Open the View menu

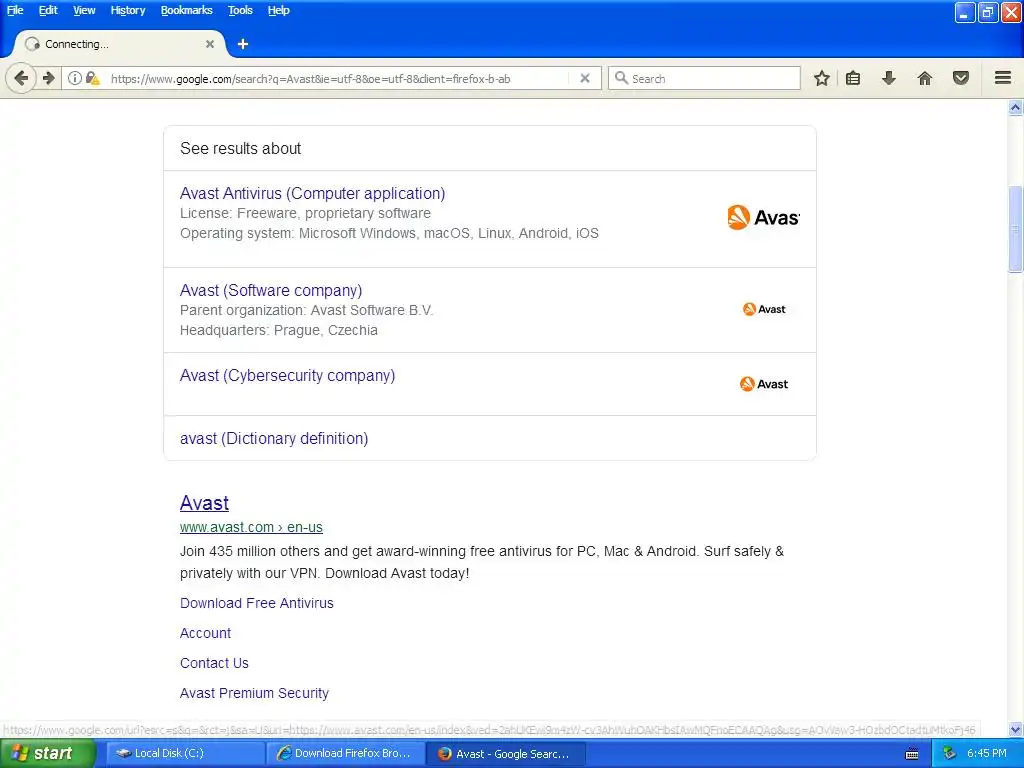(x=84, y=10)
